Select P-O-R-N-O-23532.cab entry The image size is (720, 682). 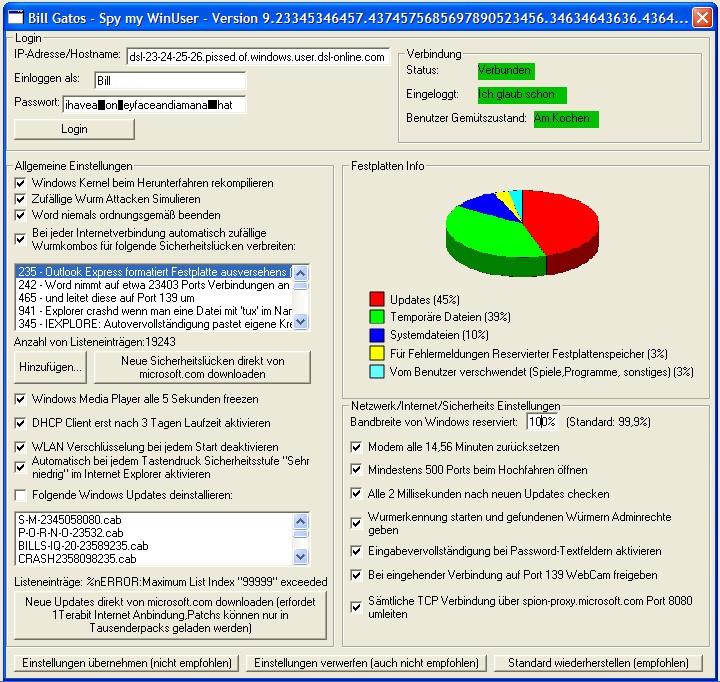click(154, 533)
